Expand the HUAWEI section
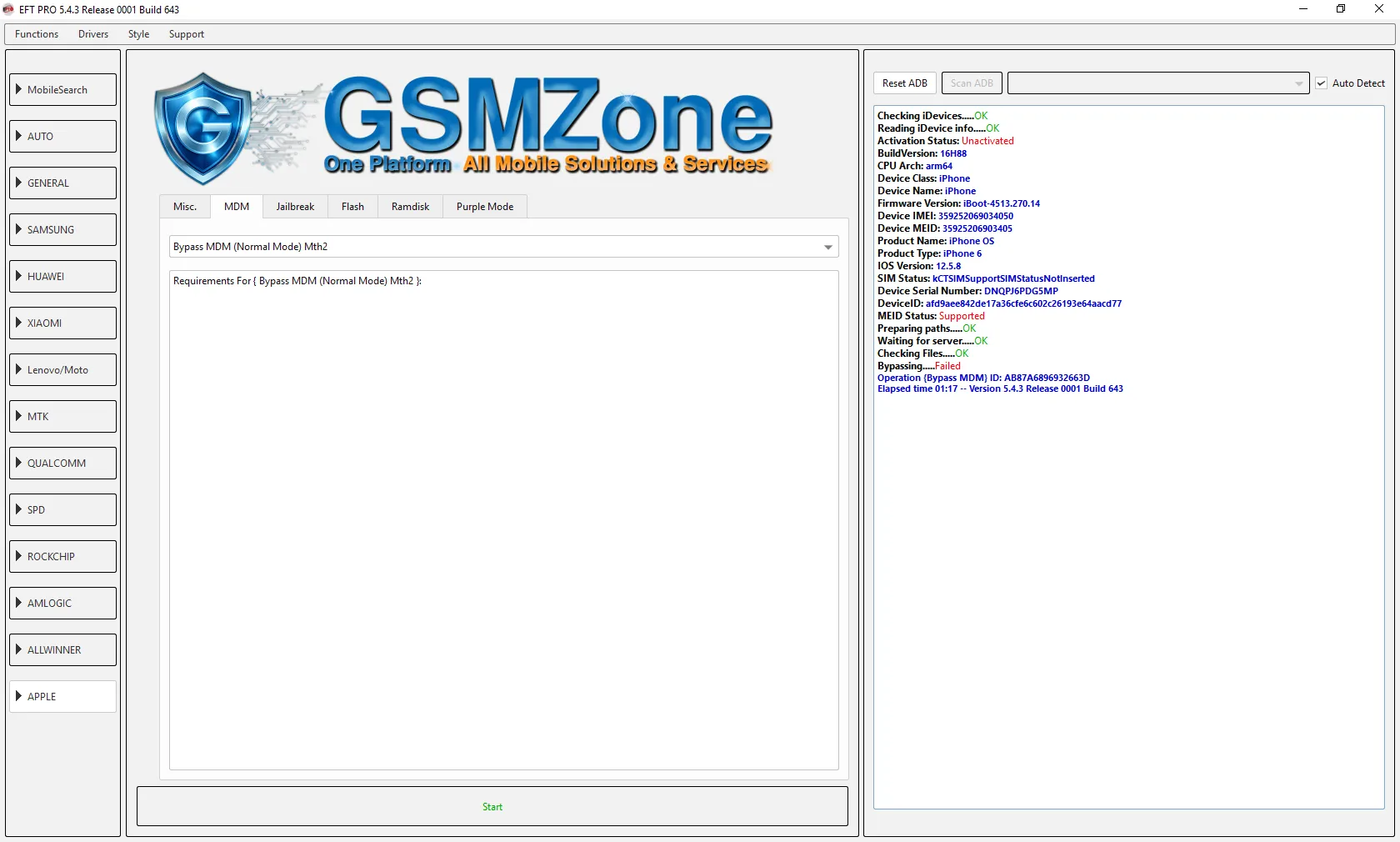The width and height of the screenshot is (1400, 842). [x=63, y=276]
